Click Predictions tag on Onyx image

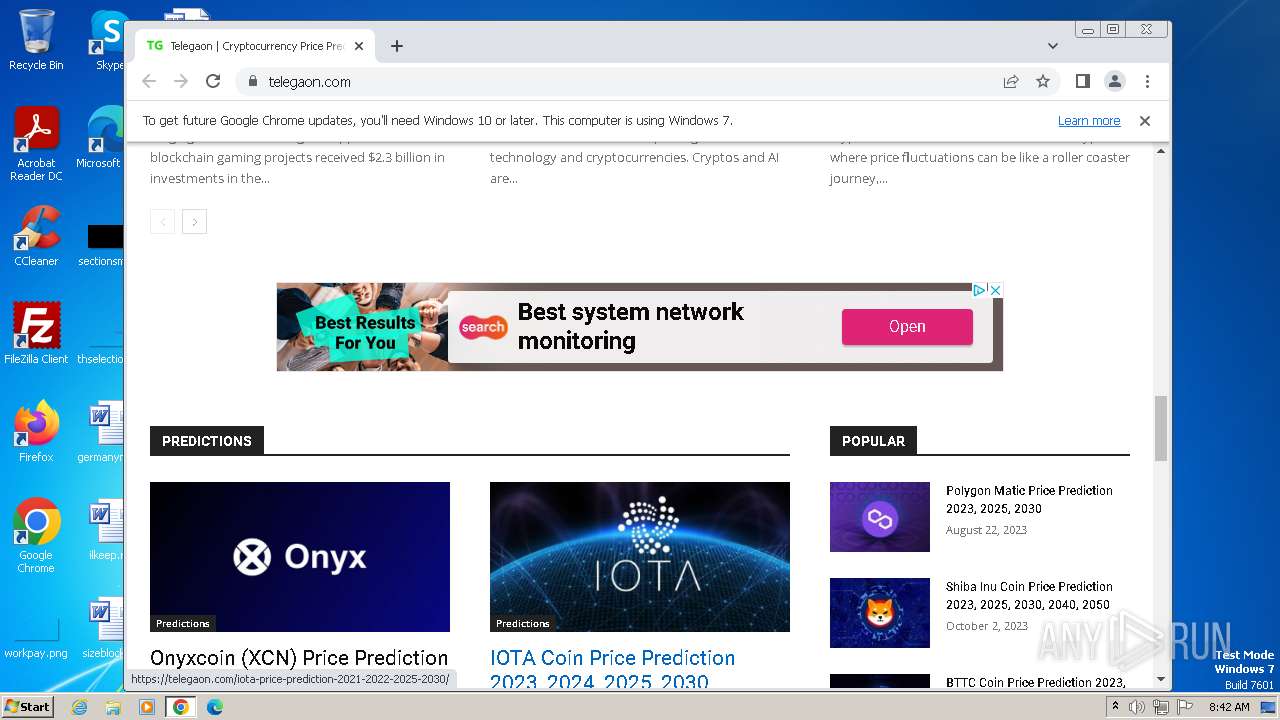click(183, 623)
